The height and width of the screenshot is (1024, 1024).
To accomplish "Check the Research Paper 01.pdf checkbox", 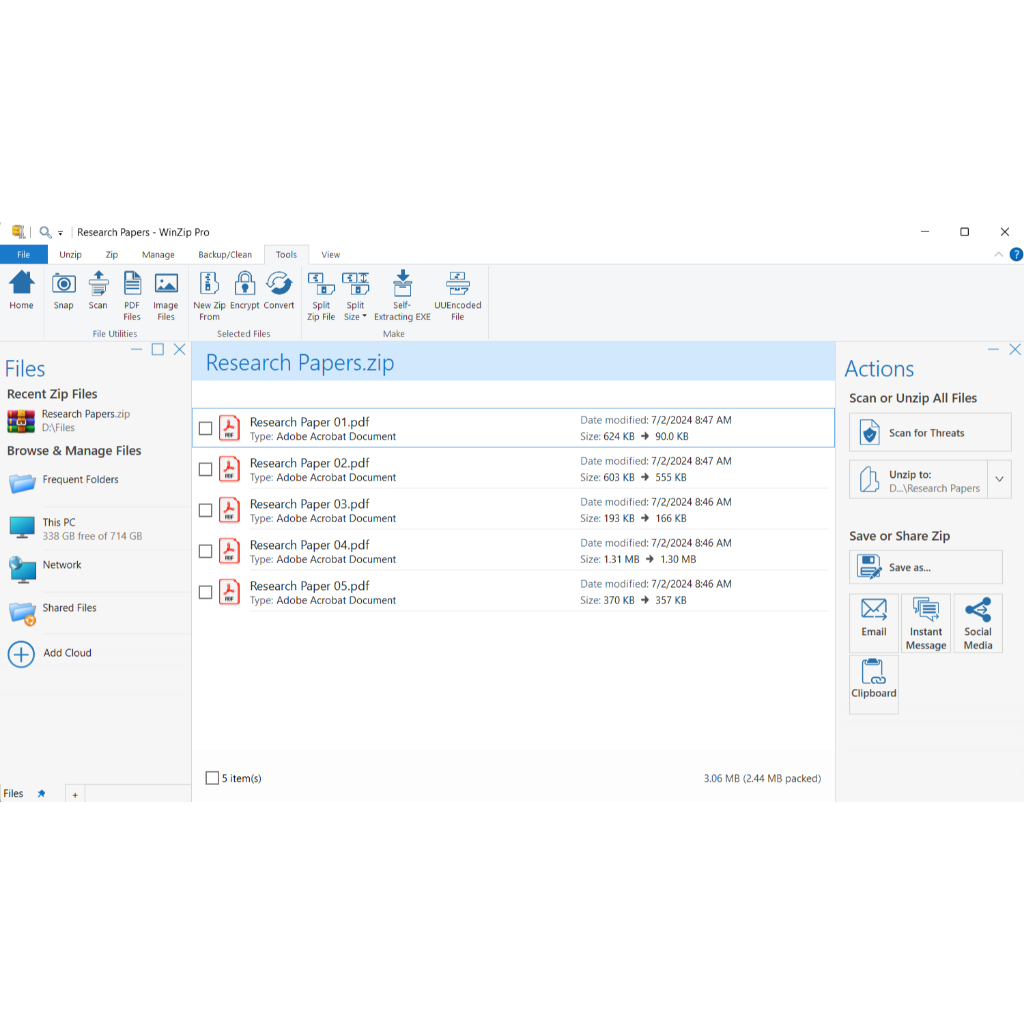I will [206, 429].
